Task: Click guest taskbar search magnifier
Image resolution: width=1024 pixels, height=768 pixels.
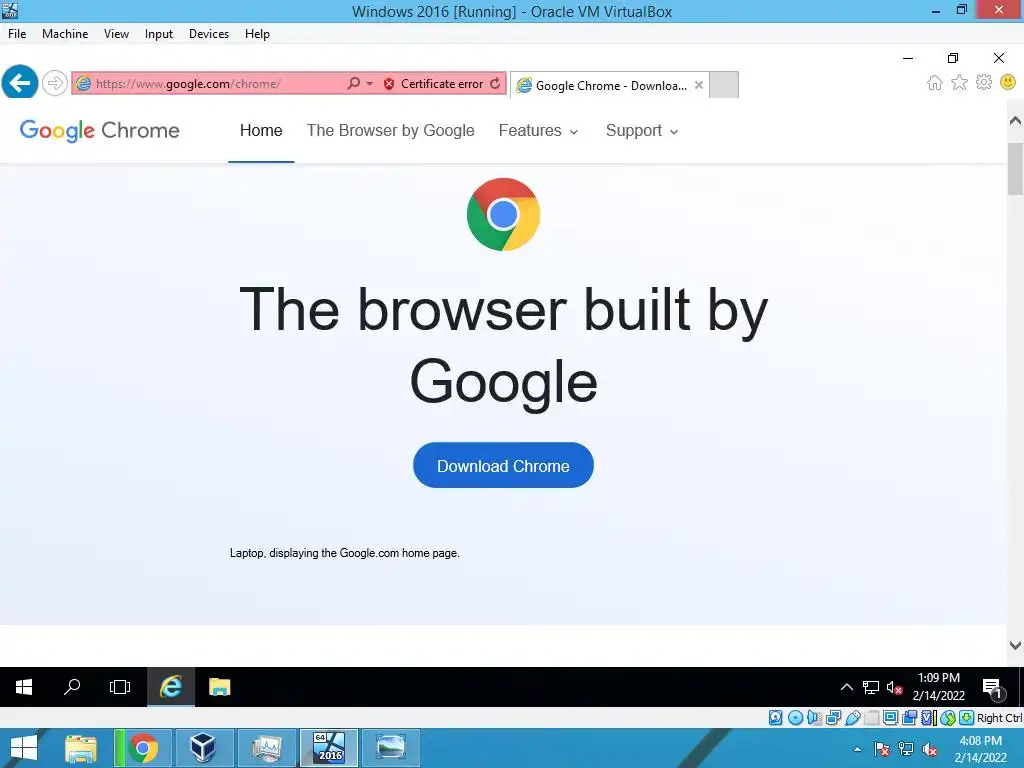Action: click(x=72, y=687)
